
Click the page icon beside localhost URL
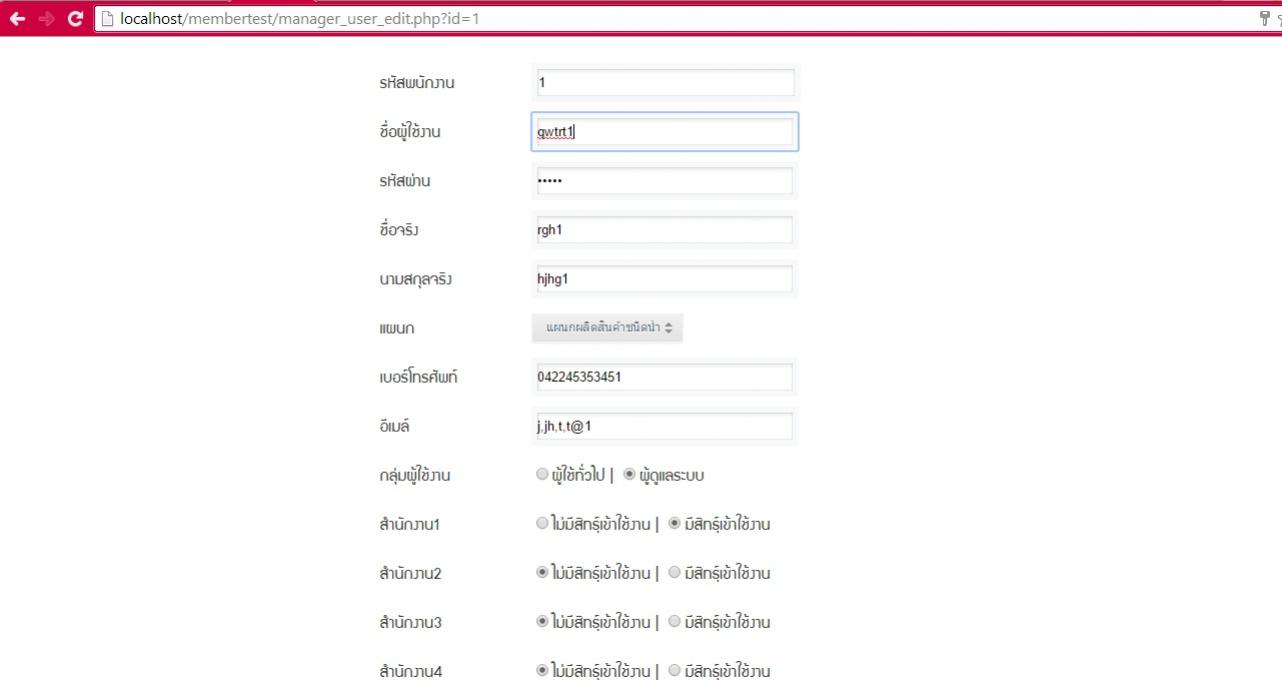[107, 18]
